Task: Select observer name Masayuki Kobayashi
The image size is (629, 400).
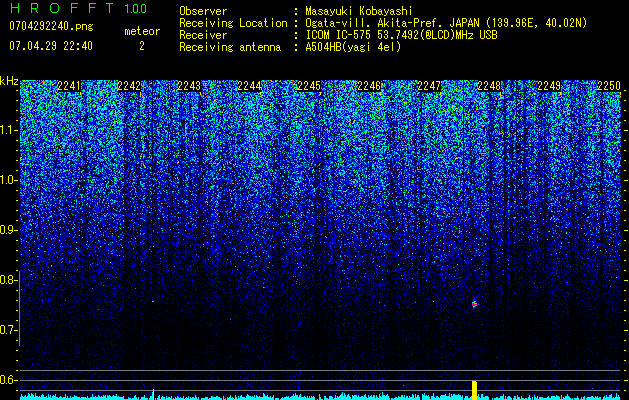Action: [x=358, y=12]
